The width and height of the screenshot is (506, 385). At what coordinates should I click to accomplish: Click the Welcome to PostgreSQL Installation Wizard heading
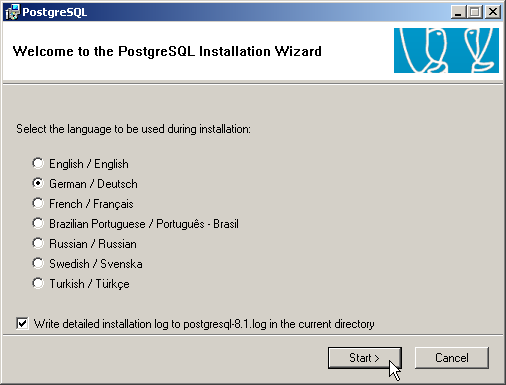click(x=167, y=51)
